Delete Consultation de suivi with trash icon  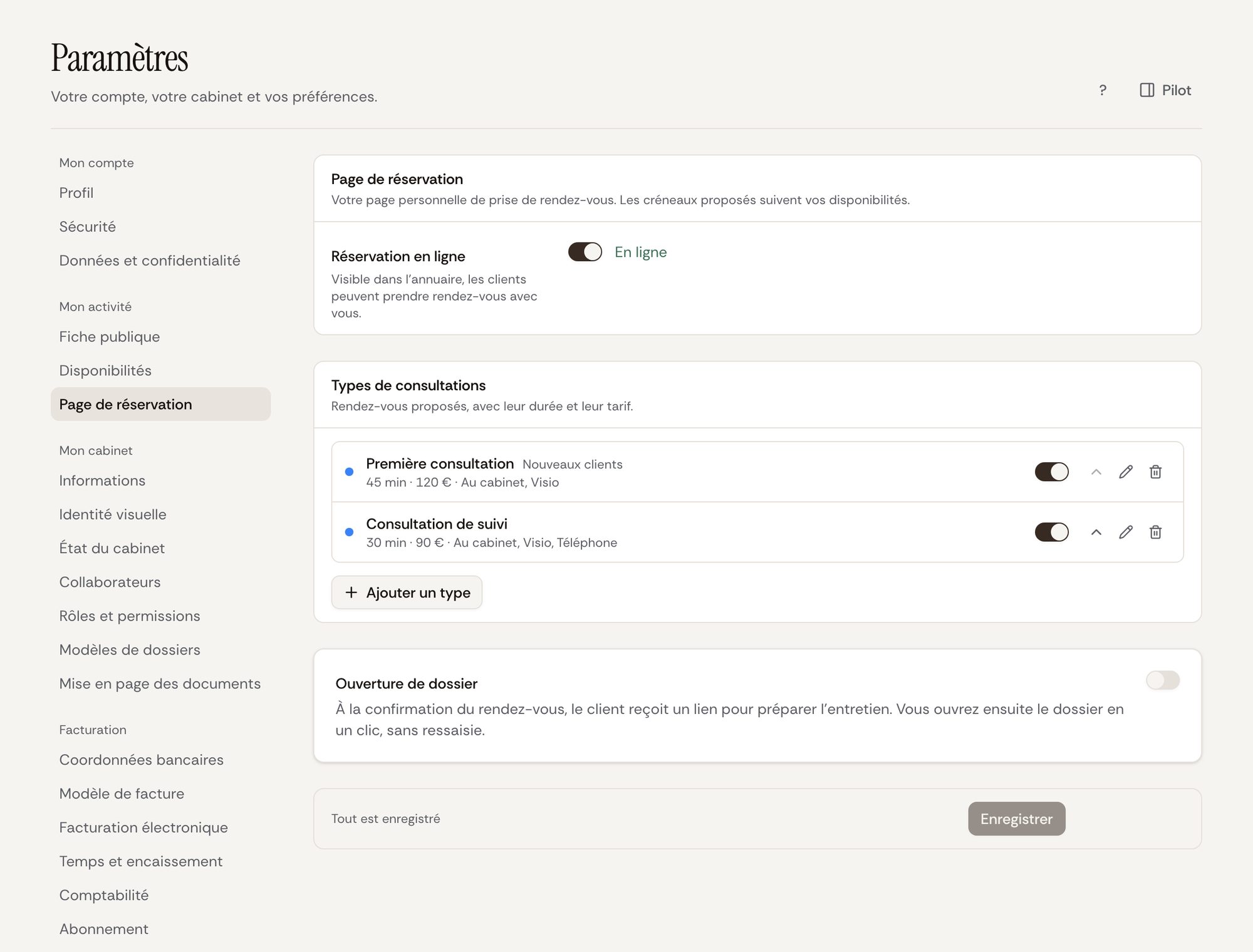tap(1156, 532)
